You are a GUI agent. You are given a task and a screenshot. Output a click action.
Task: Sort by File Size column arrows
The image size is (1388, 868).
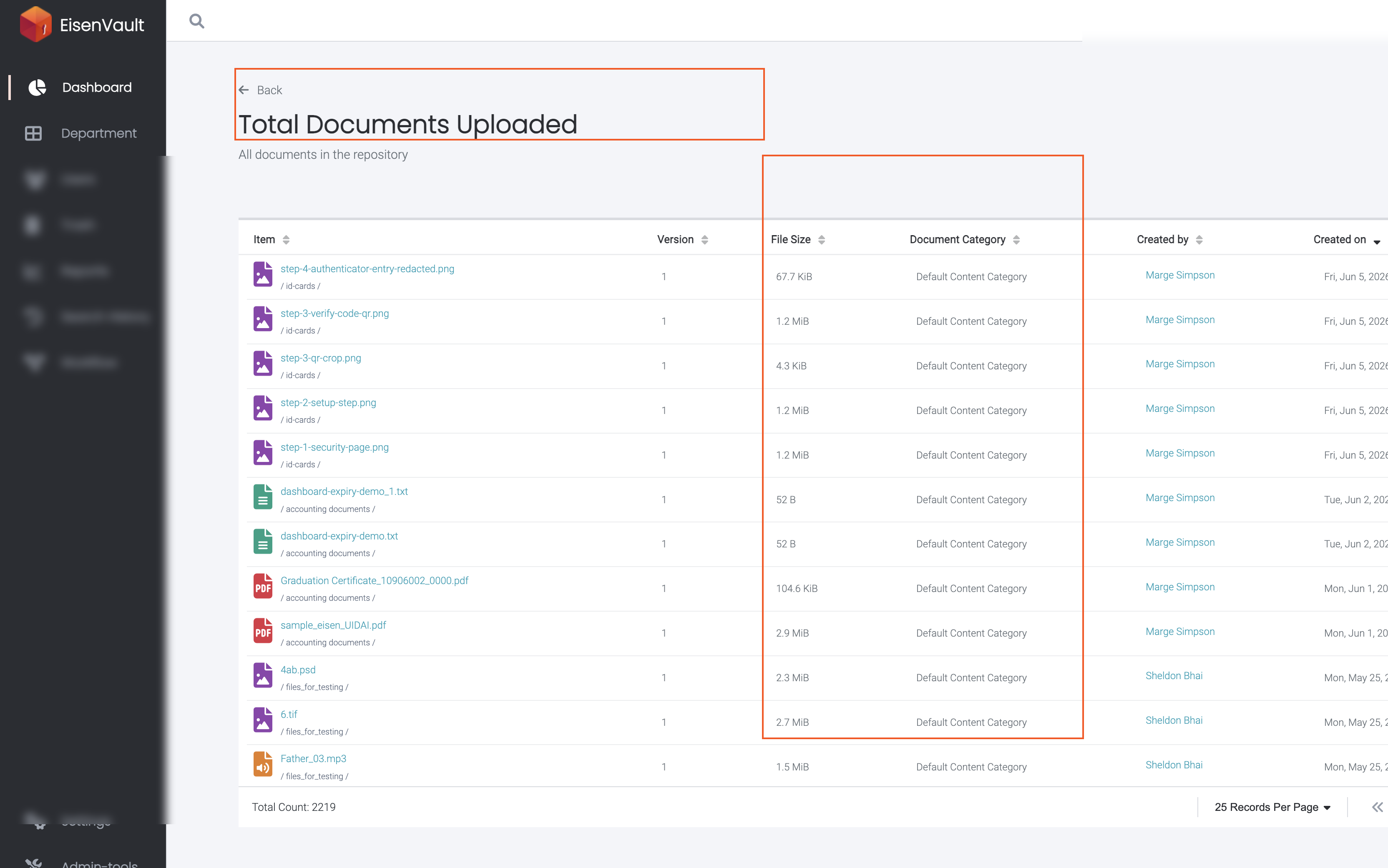point(822,240)
